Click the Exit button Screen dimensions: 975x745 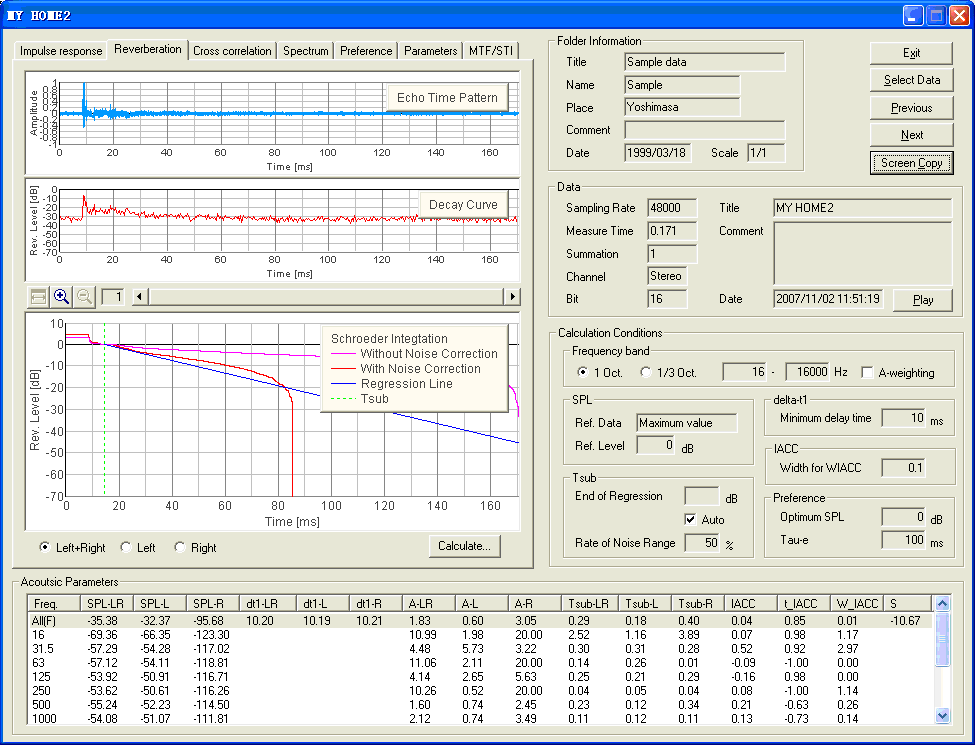912,53
